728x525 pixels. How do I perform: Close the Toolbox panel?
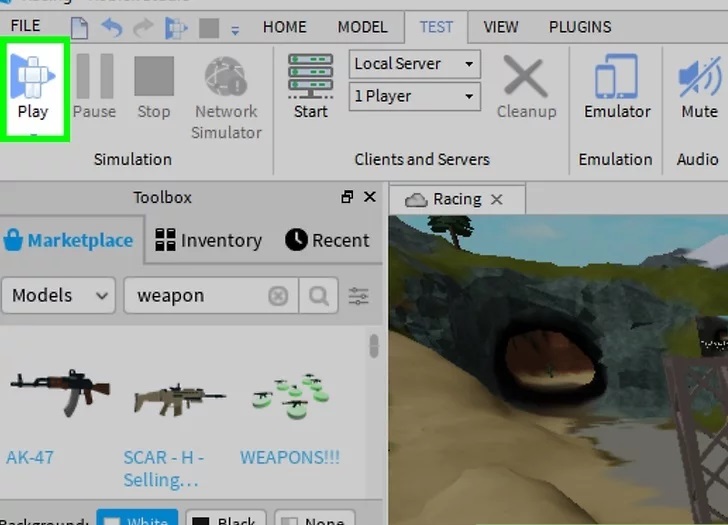(x=370, y=197)
